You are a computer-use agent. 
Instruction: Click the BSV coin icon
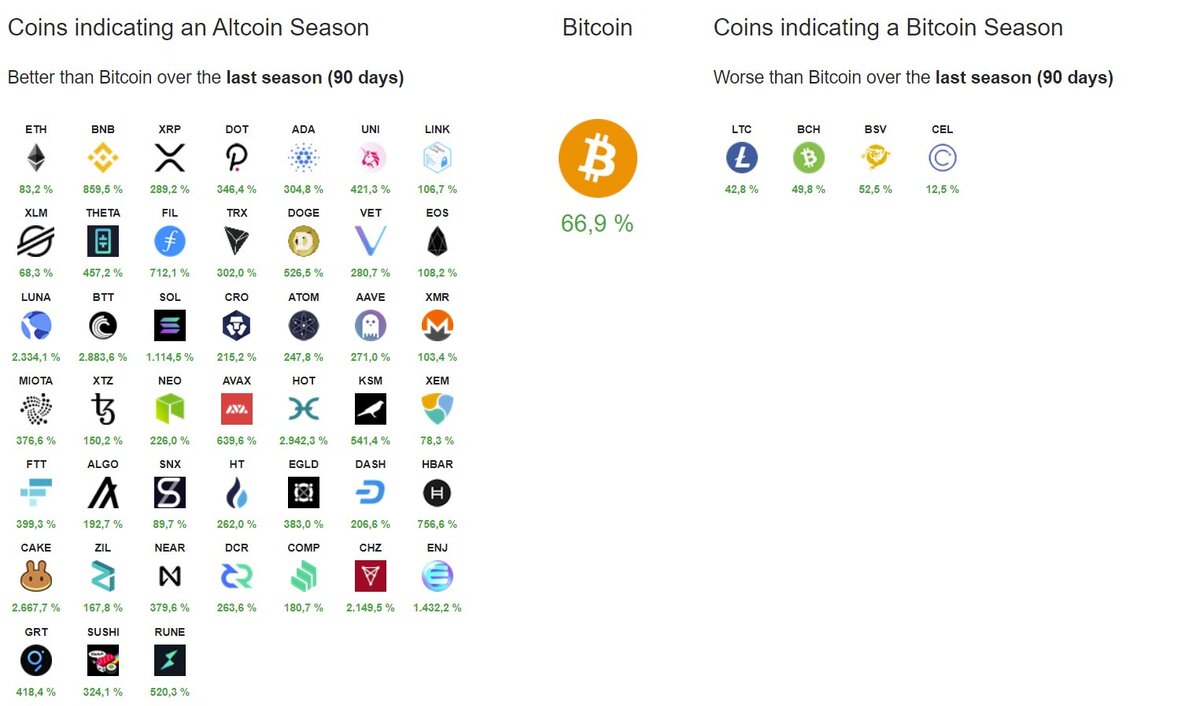coord(876,157)
